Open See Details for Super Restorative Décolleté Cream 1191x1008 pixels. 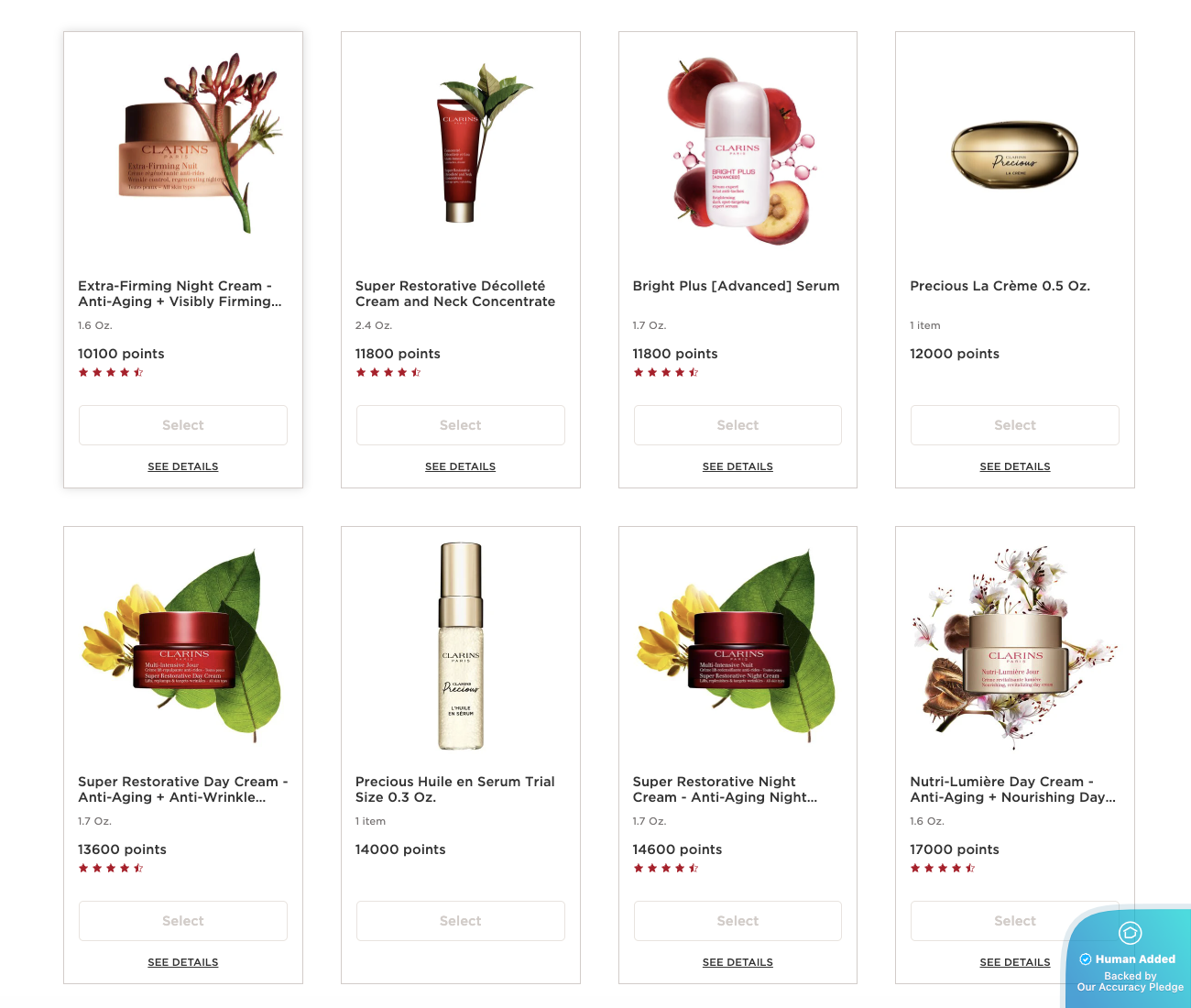[461, 466]
